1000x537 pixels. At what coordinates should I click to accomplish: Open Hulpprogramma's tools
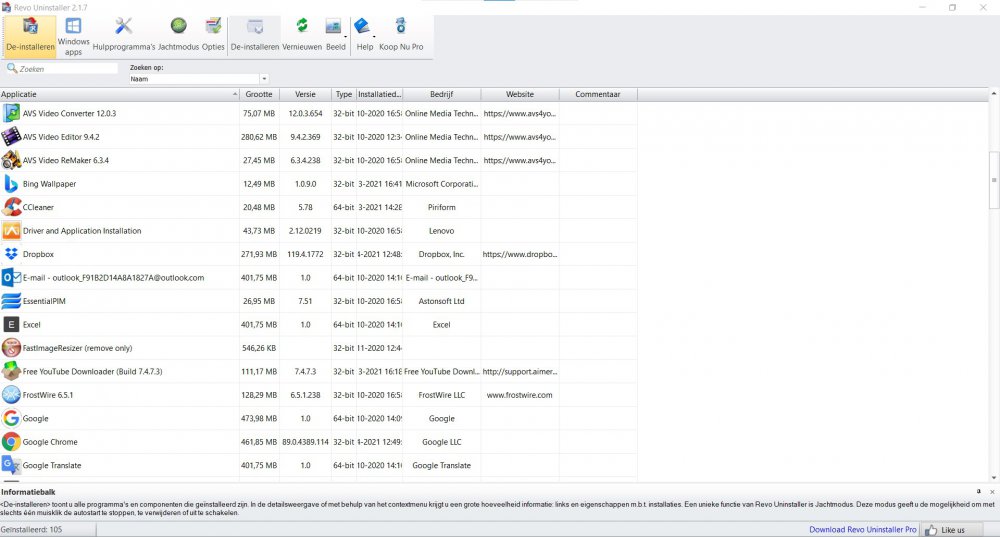tap(124, 34)
